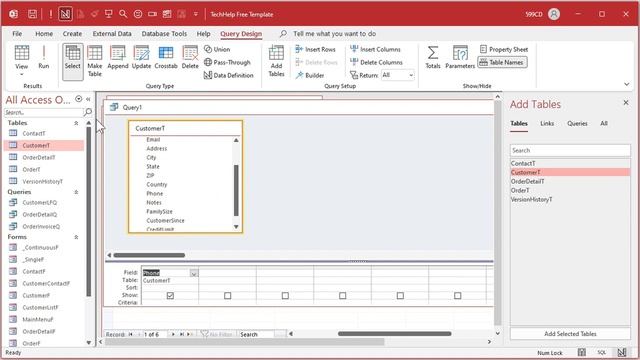Select VersionHistoryT in Add Tables list
The height and width of the screenshot is (360, 640).
570,199
